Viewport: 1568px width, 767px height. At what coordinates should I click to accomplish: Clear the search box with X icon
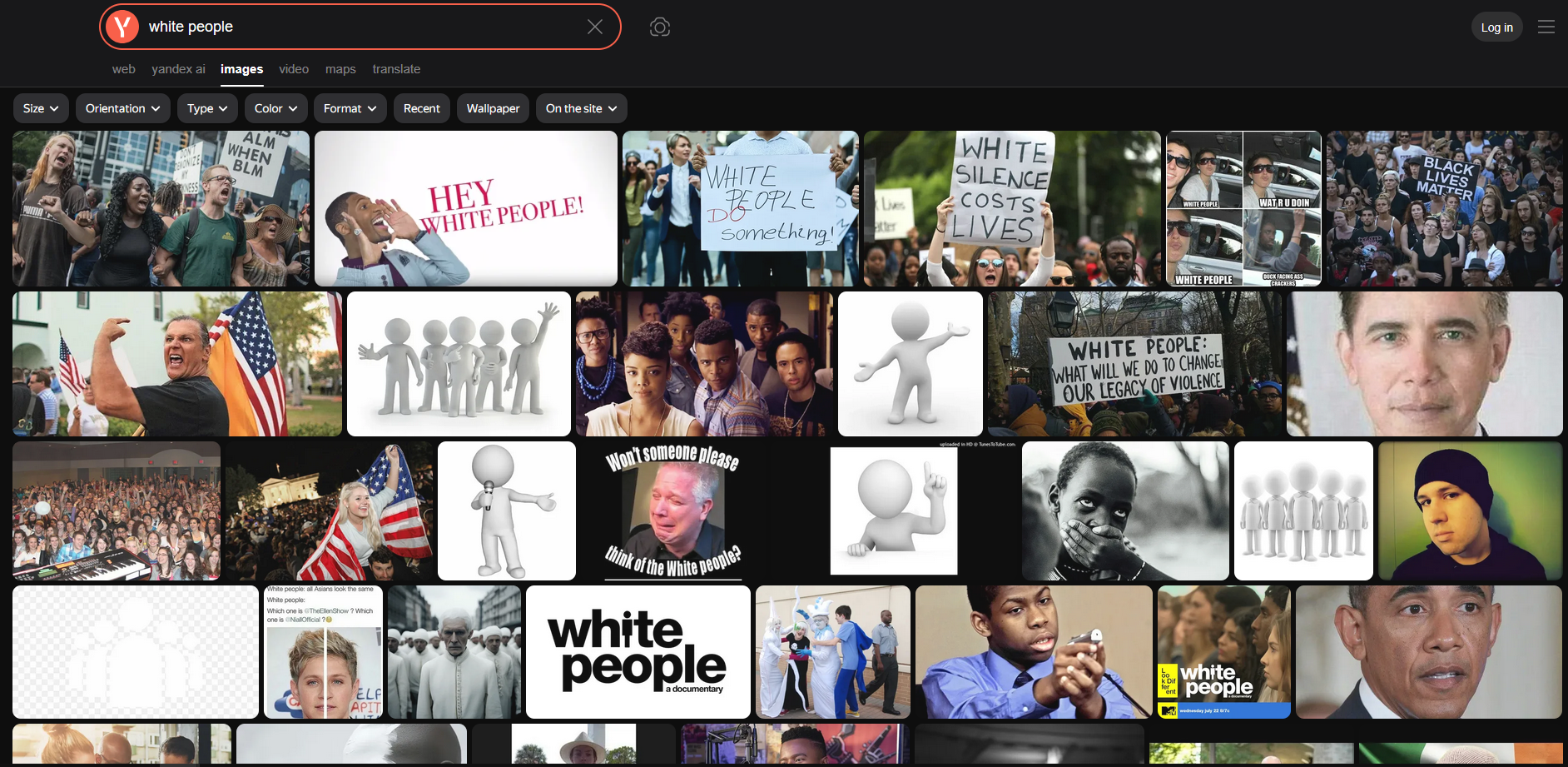pos(595,27)
